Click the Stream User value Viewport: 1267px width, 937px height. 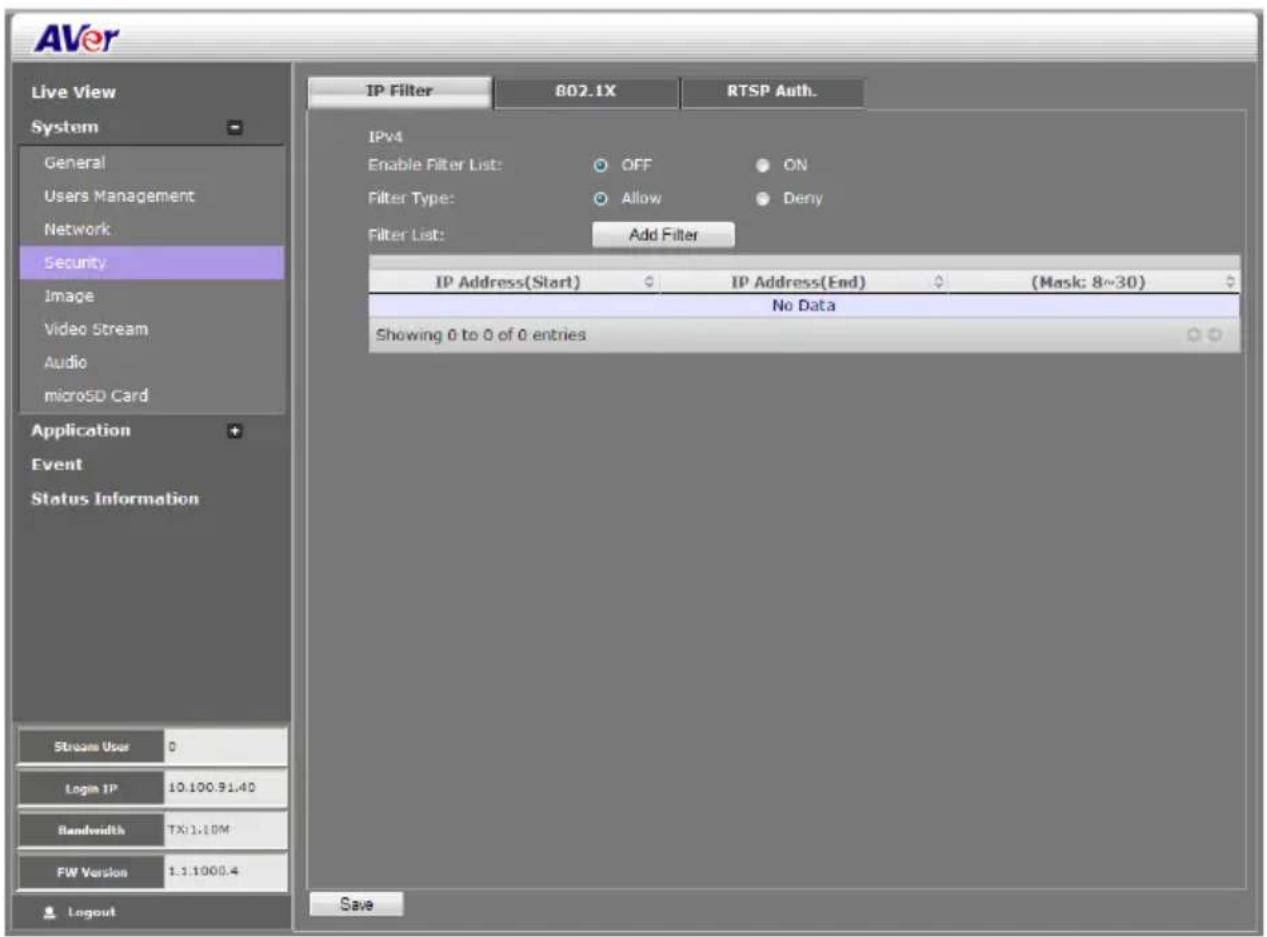[x=224, y=746]
